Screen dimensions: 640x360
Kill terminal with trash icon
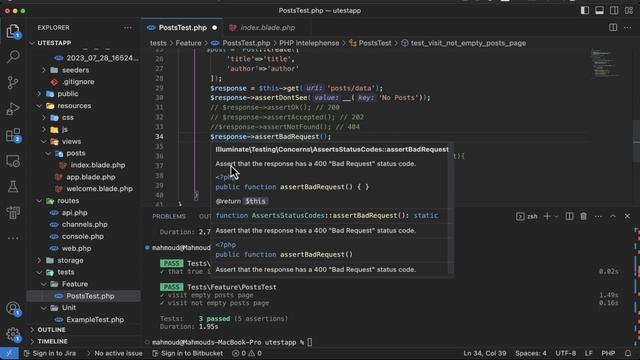tap(584, 216)
